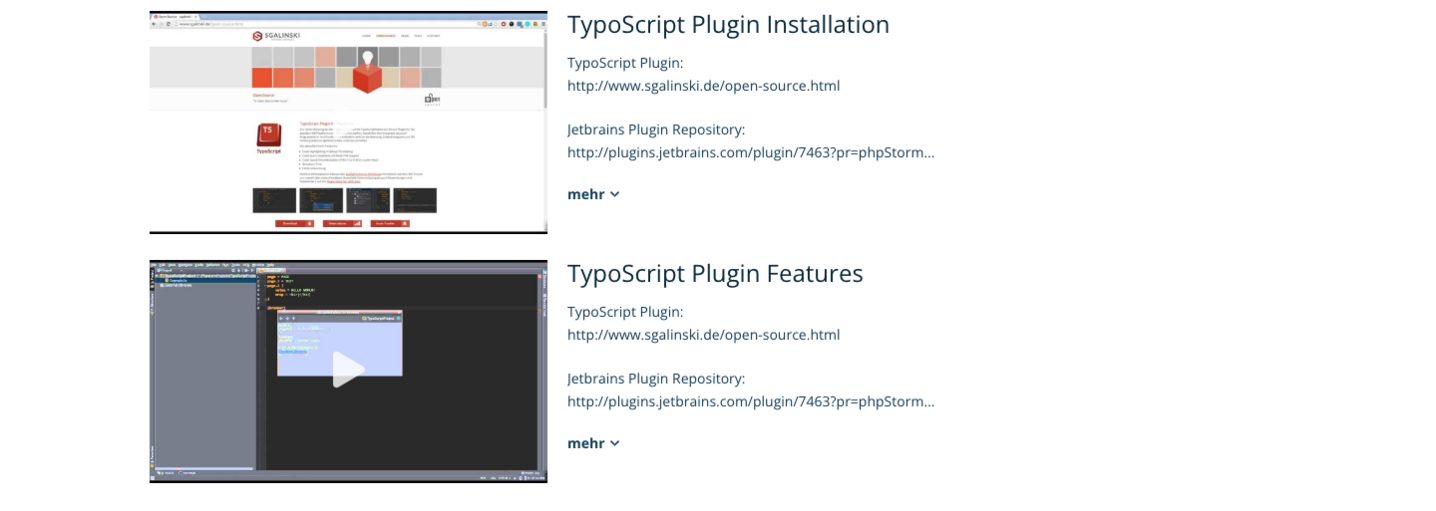Click the project tree panel in the Features thumbnail
The height and width of the screenshot is (511, 1436).
204,380
